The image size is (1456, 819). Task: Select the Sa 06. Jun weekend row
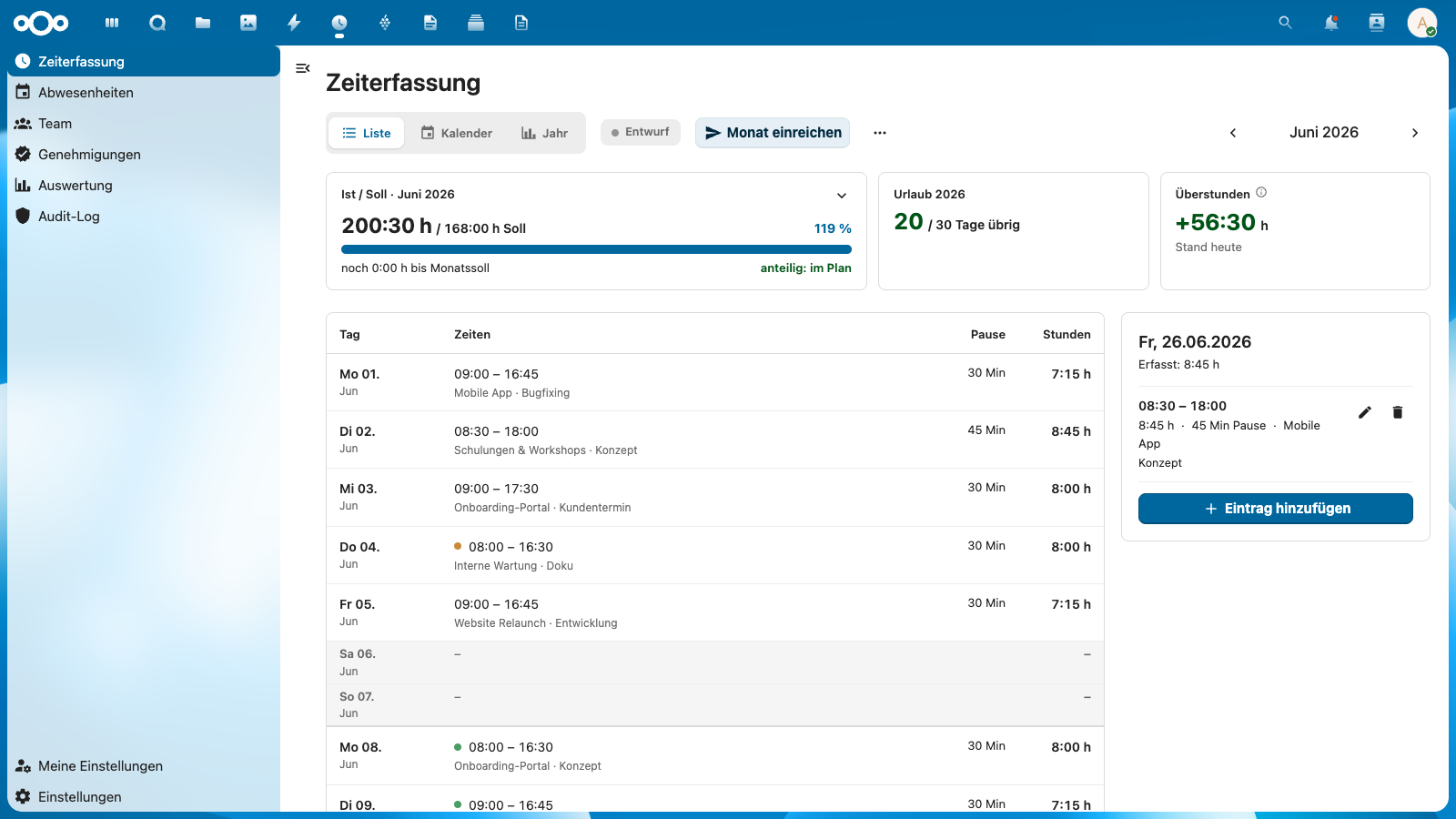click(x=715, y=662)
